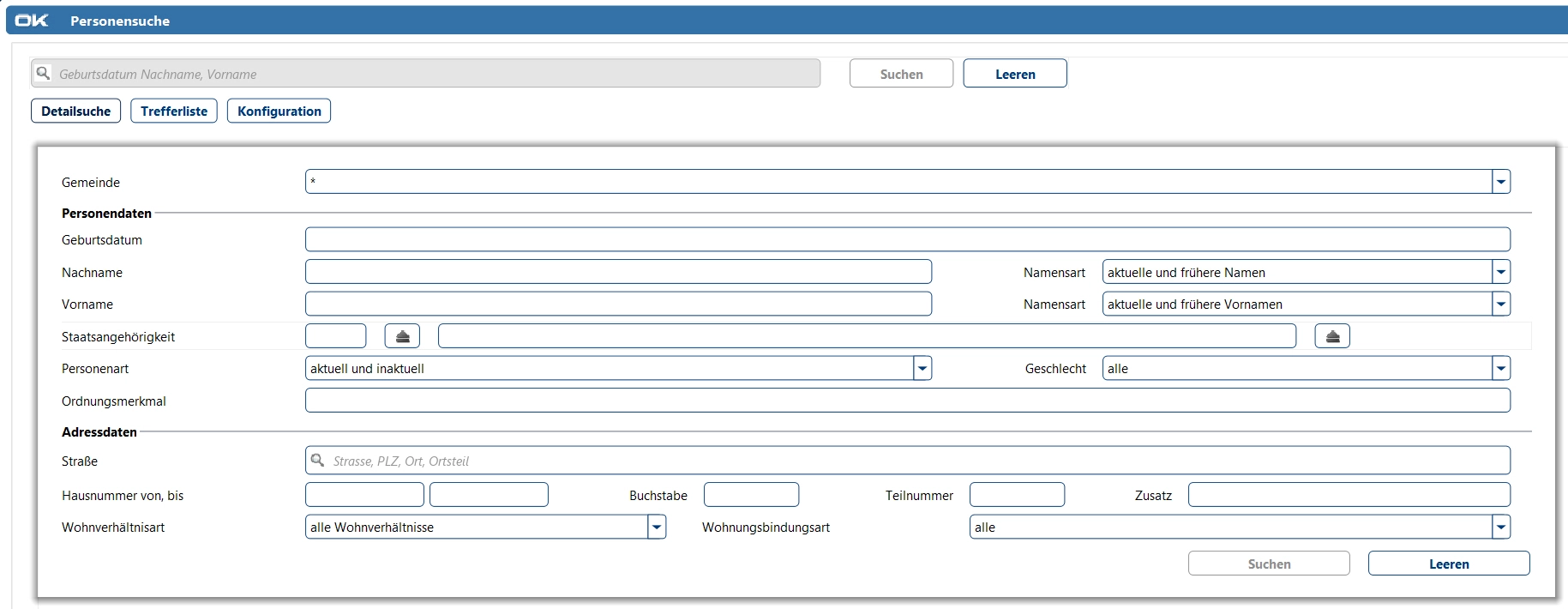Open the Geschlecht dropdown

click(1500, 369)
